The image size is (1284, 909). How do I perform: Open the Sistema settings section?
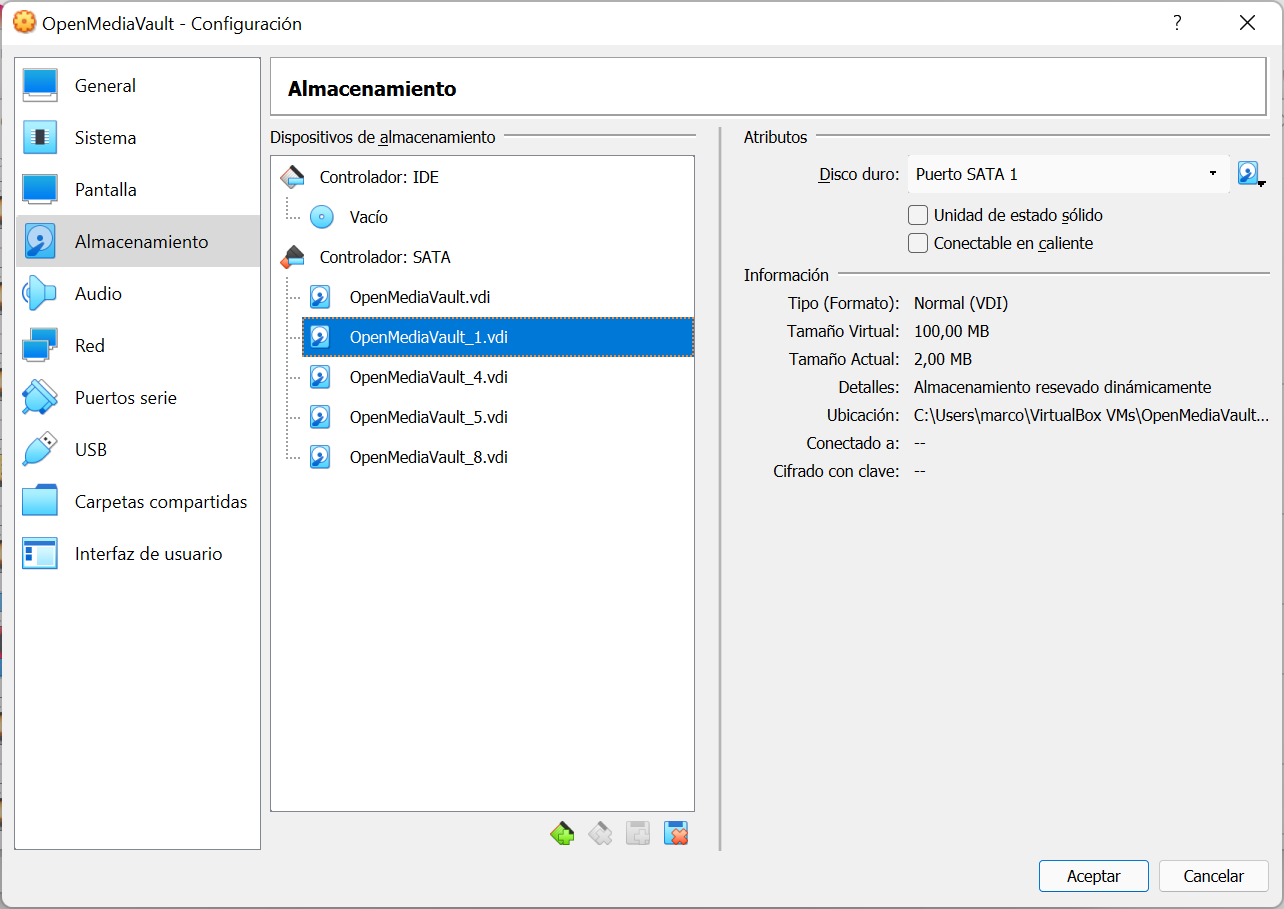(x=105, y=138)
